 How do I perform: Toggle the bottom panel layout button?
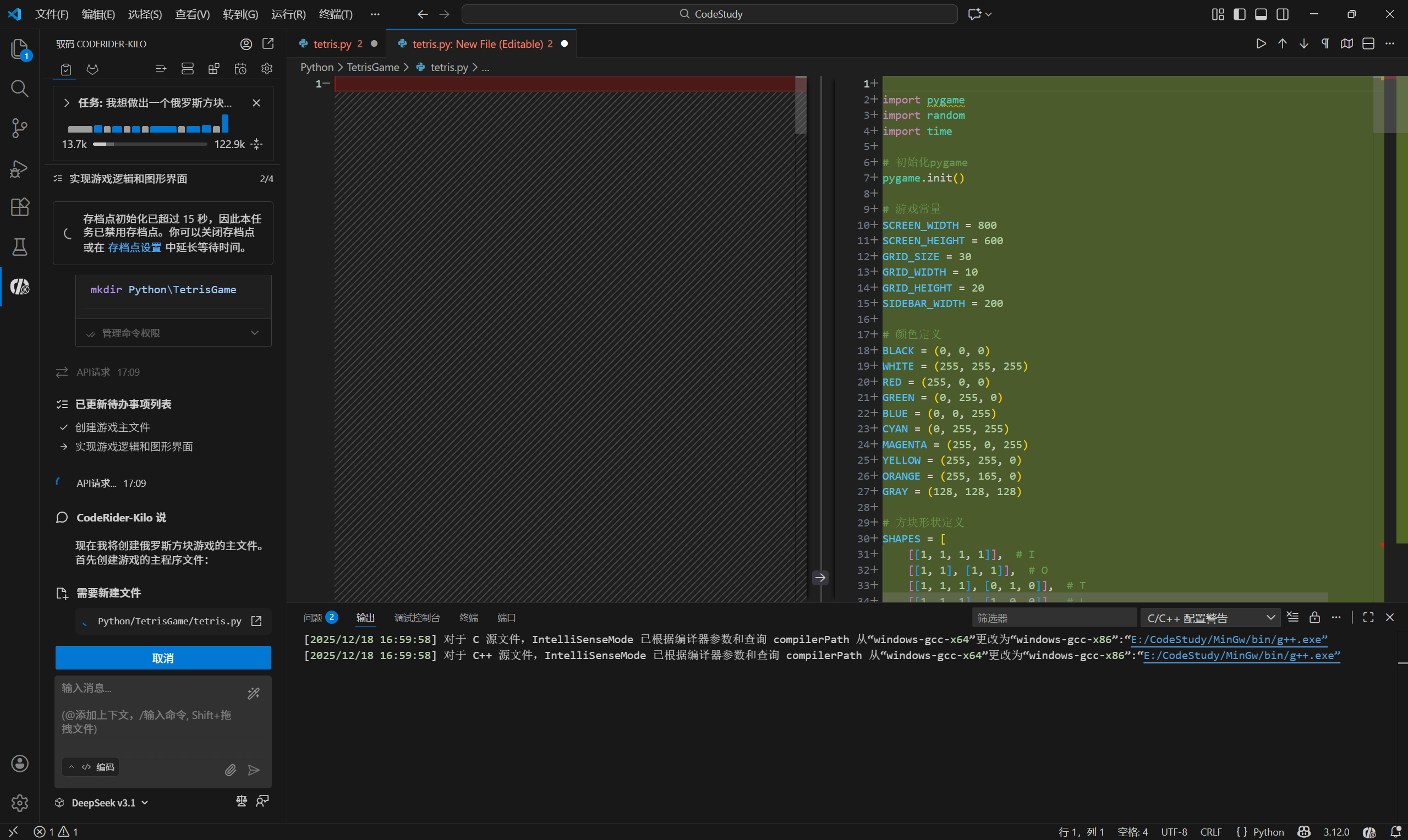click(1261, 14)
